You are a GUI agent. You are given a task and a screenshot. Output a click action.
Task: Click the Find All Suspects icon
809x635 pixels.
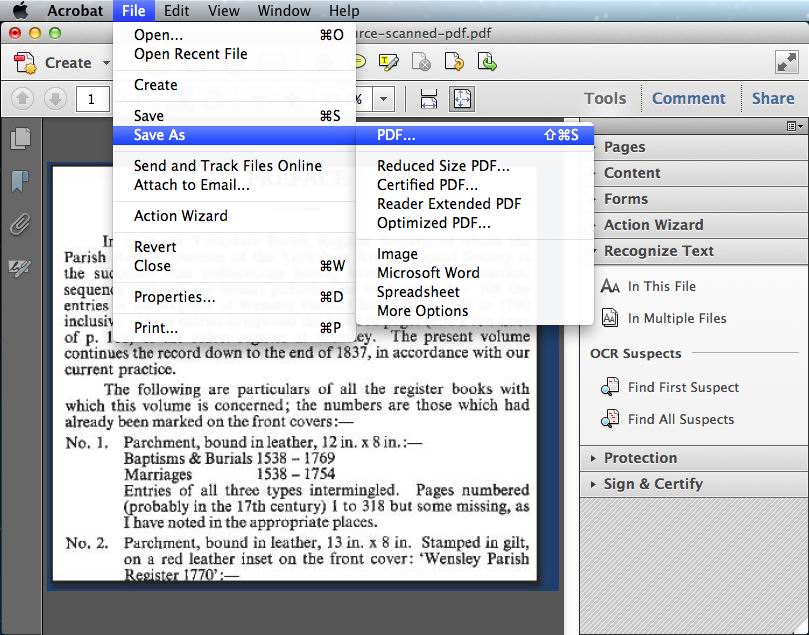point(610,419)
